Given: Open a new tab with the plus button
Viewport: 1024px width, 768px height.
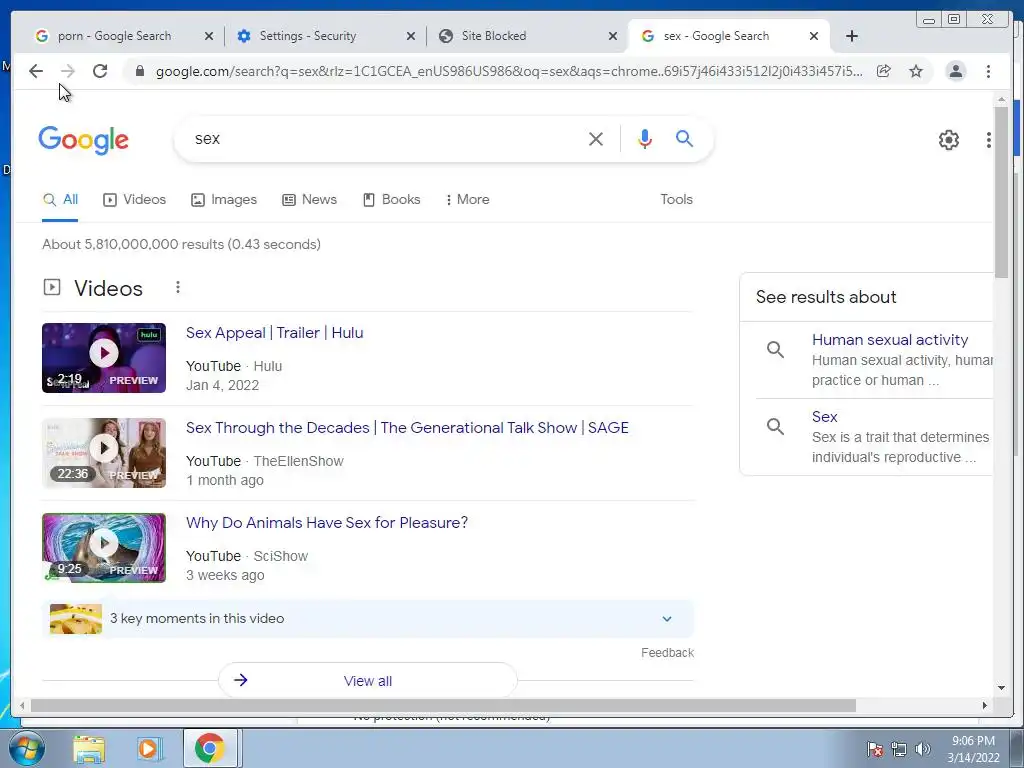Looking at the screenshot, I should [852, 36].
